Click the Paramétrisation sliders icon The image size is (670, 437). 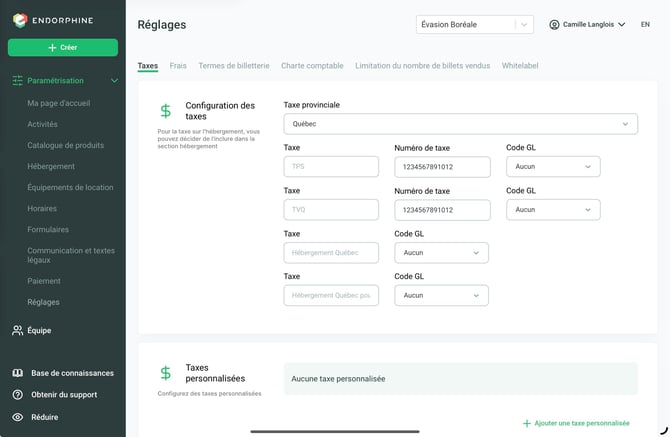18,81
